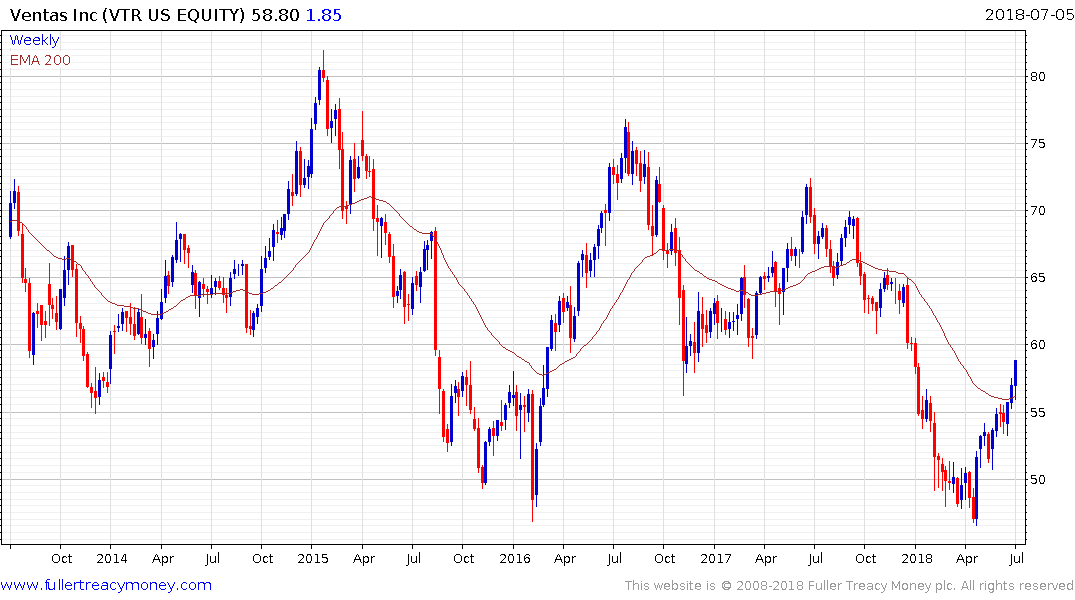Viewport: 1075px width, 600px height.
Task: Click the final 'Jul' label at axis end
Action: [x=1017, y=559]
